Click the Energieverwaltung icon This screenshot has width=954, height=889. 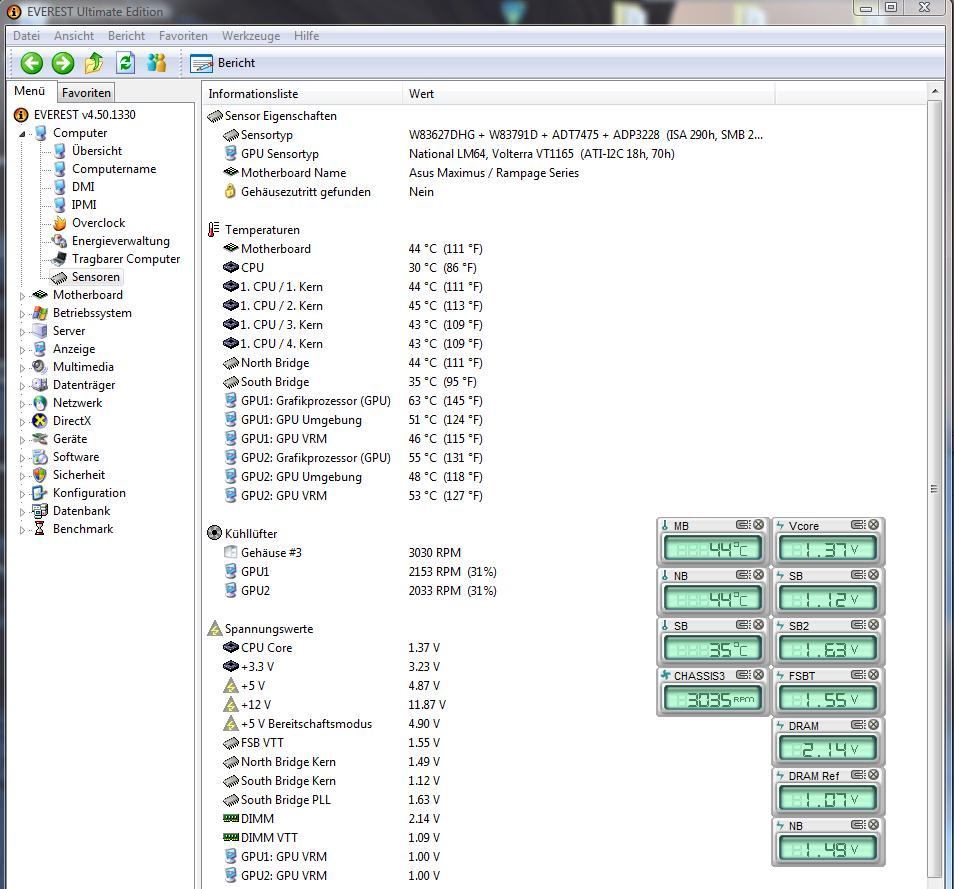[x=59, y=241]
